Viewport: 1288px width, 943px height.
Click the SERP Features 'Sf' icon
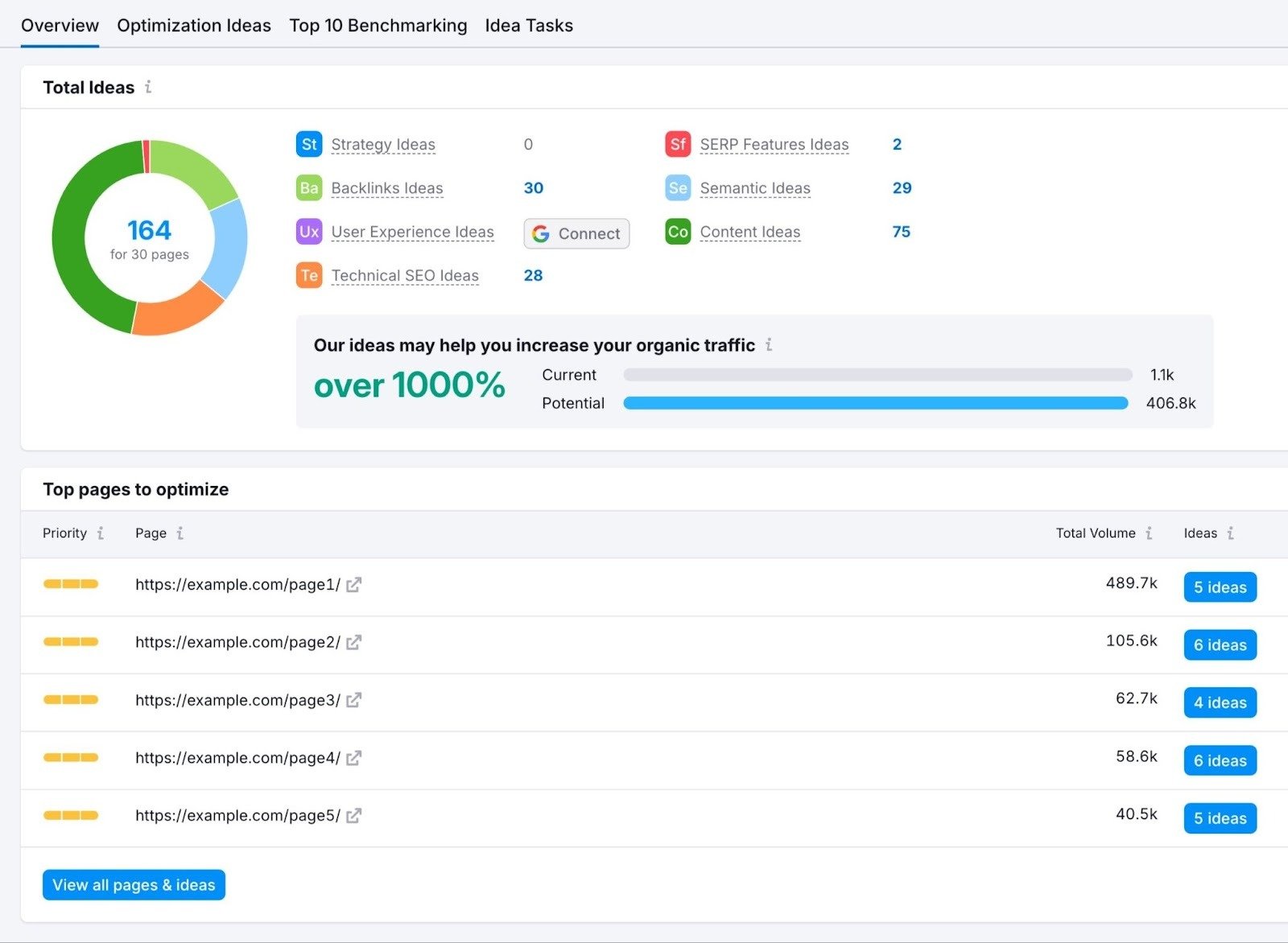pos(678,145)
